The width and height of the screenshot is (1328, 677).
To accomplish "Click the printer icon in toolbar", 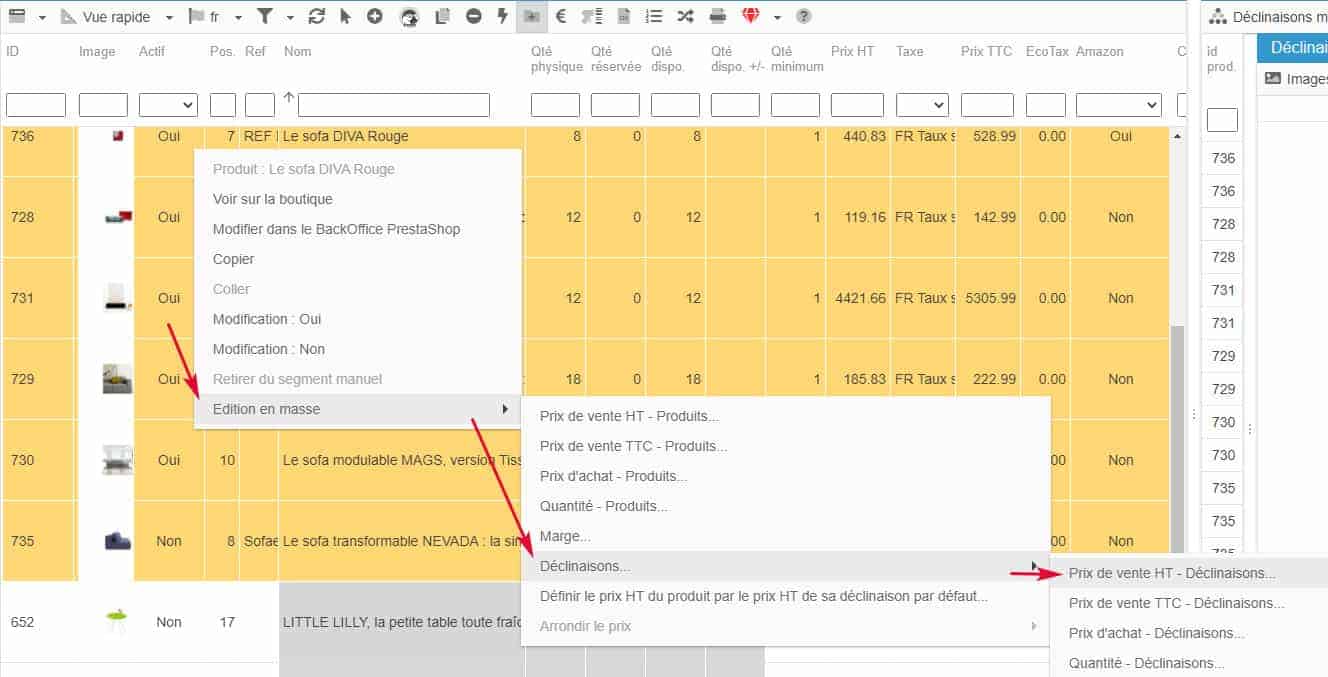I will 717,16.
